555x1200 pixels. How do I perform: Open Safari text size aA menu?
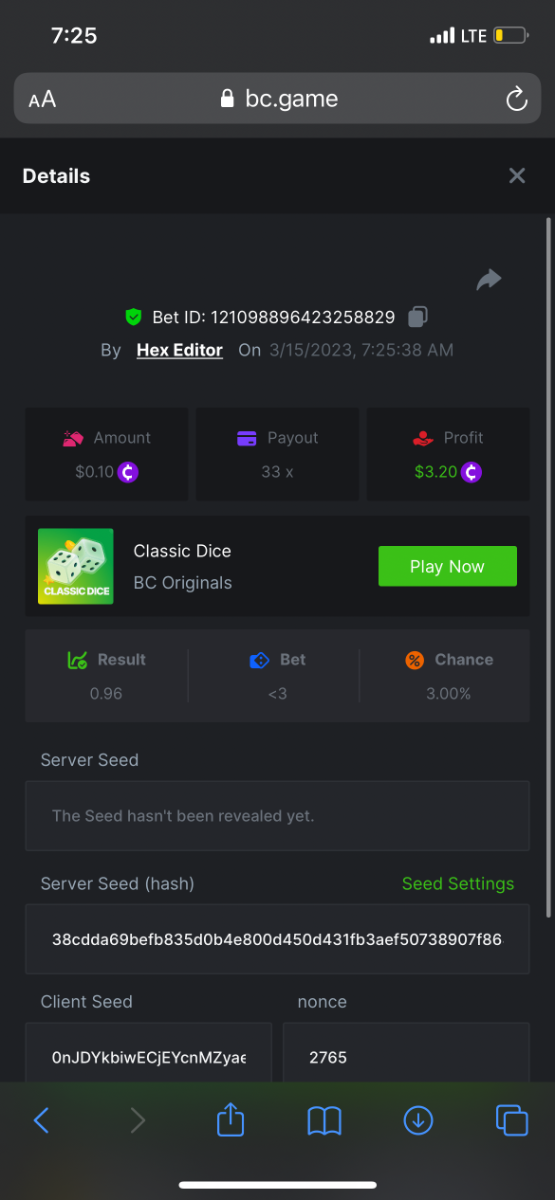point(42,99)
